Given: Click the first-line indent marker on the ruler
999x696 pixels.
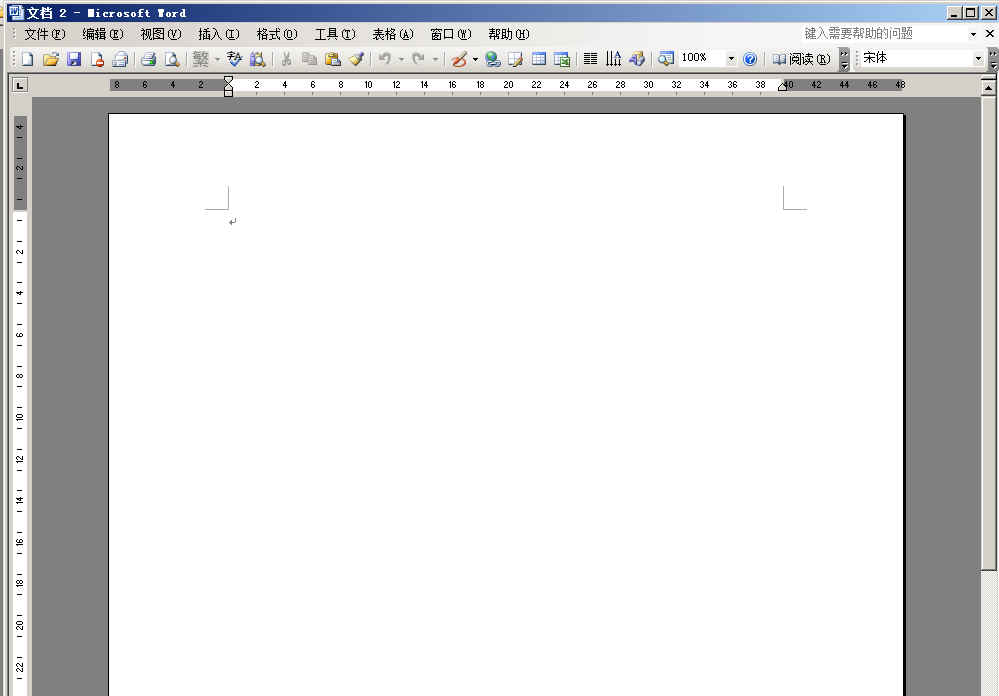Looking at the screenshot, I should tap(229, 80).
